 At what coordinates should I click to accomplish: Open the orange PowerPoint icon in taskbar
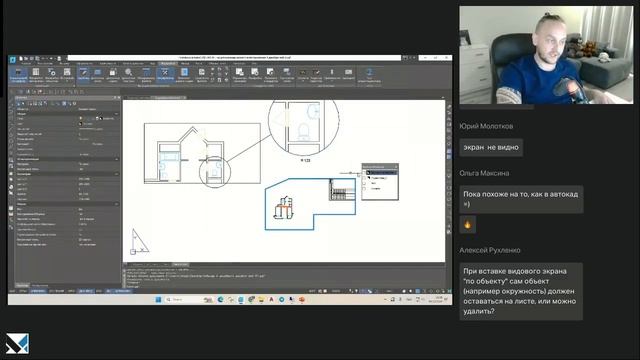302,300
